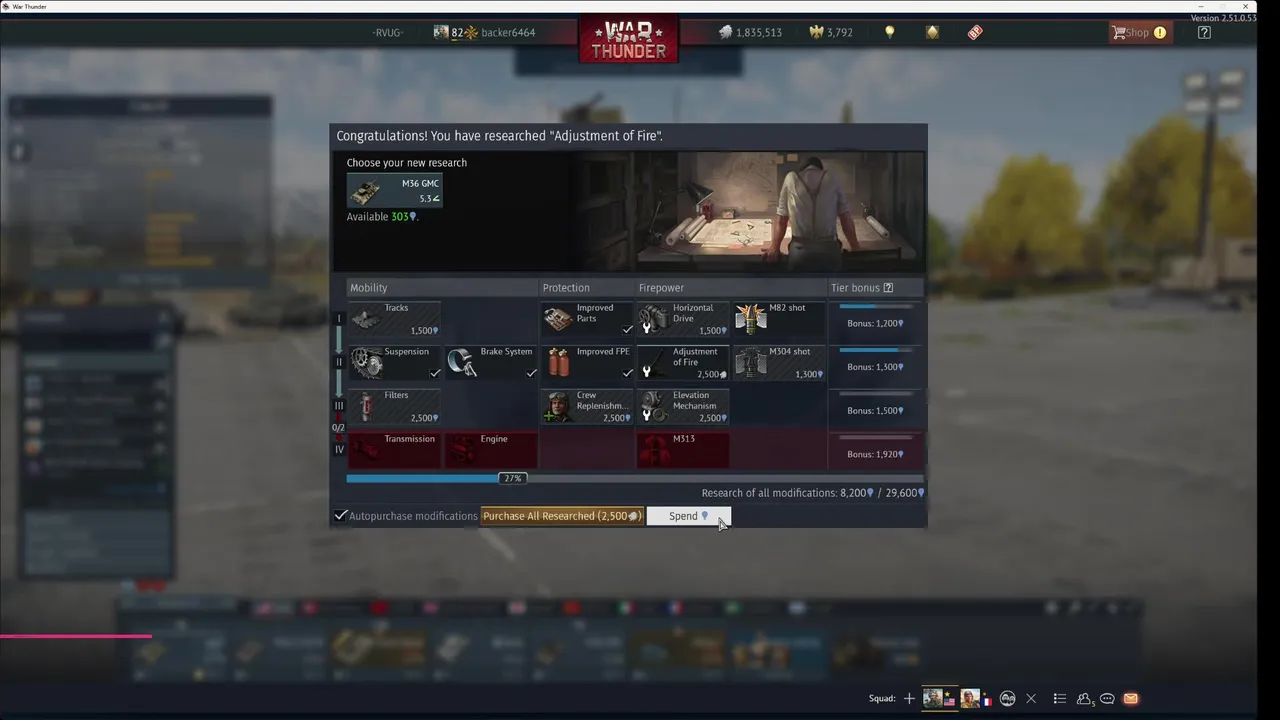Image resolution: width=1280 pixels, height=720 pixels.
Task: Select Adjustment of Fire modification
Action: (x=684, y=363)
